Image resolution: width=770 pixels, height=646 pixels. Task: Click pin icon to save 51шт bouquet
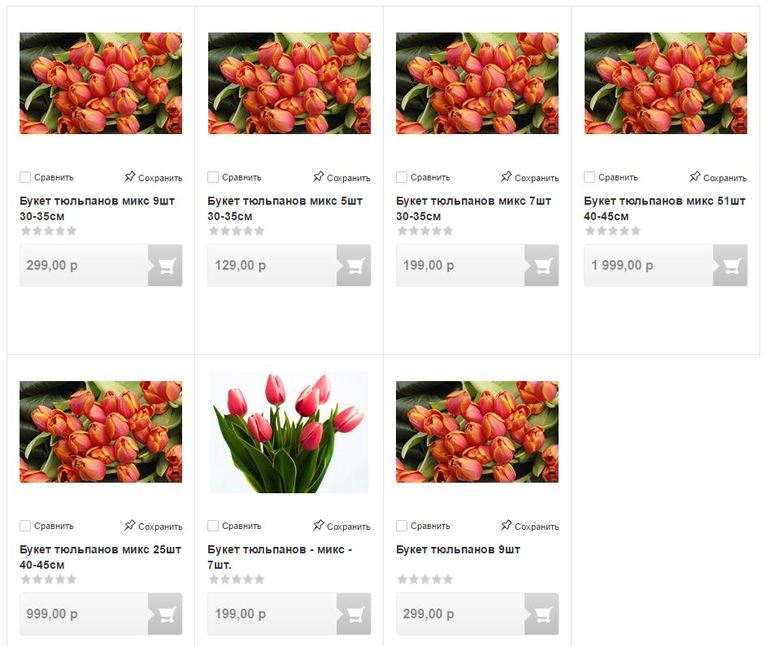(694, 177)
